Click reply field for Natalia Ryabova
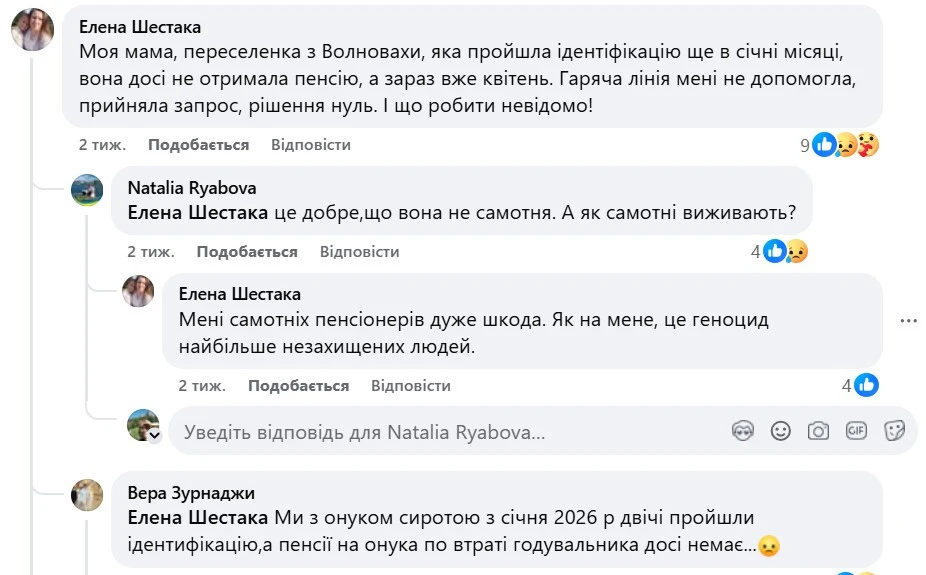The height and width of the screenshot is (575, 926). click(450, 432)
